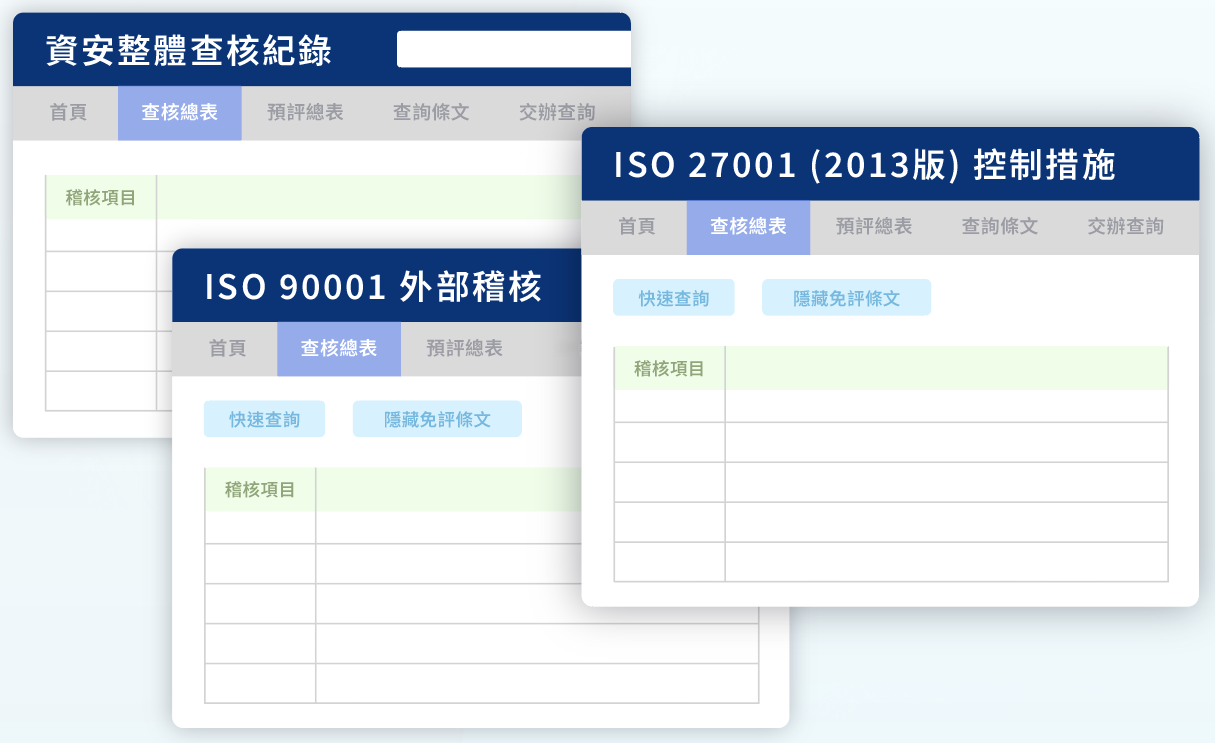
Task: Select 查核總表 tab in ISO 90001 window
Action: coord(339,349)
